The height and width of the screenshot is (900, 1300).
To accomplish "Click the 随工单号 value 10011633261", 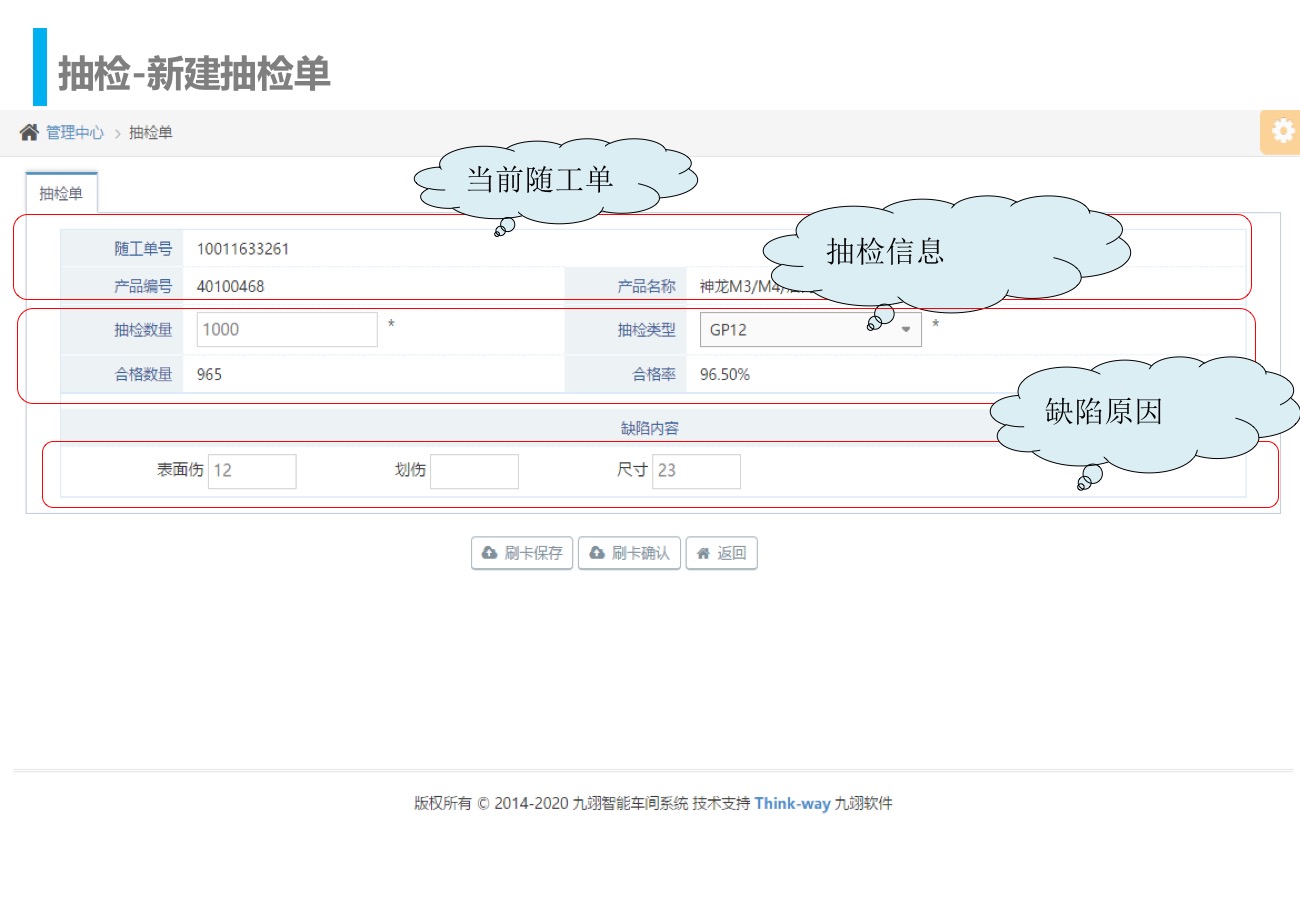I will (x=243, y=249).
